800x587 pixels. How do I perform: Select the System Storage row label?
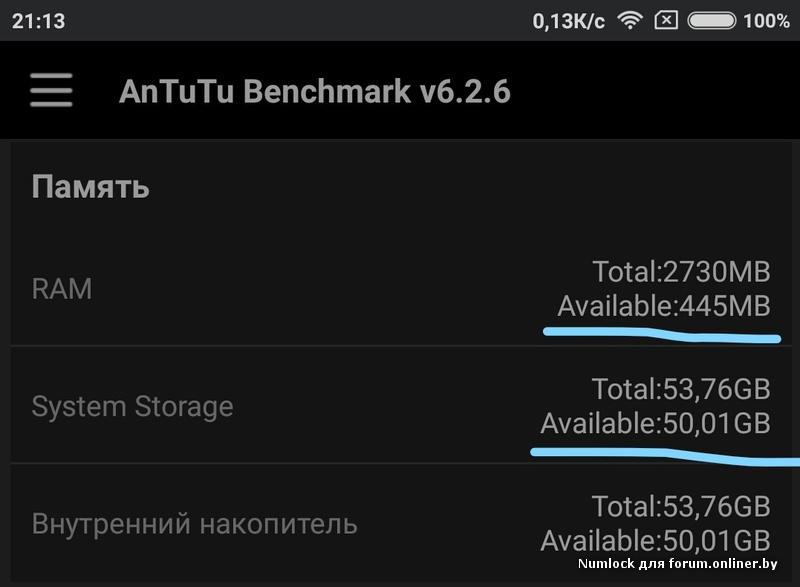(132, 406)
